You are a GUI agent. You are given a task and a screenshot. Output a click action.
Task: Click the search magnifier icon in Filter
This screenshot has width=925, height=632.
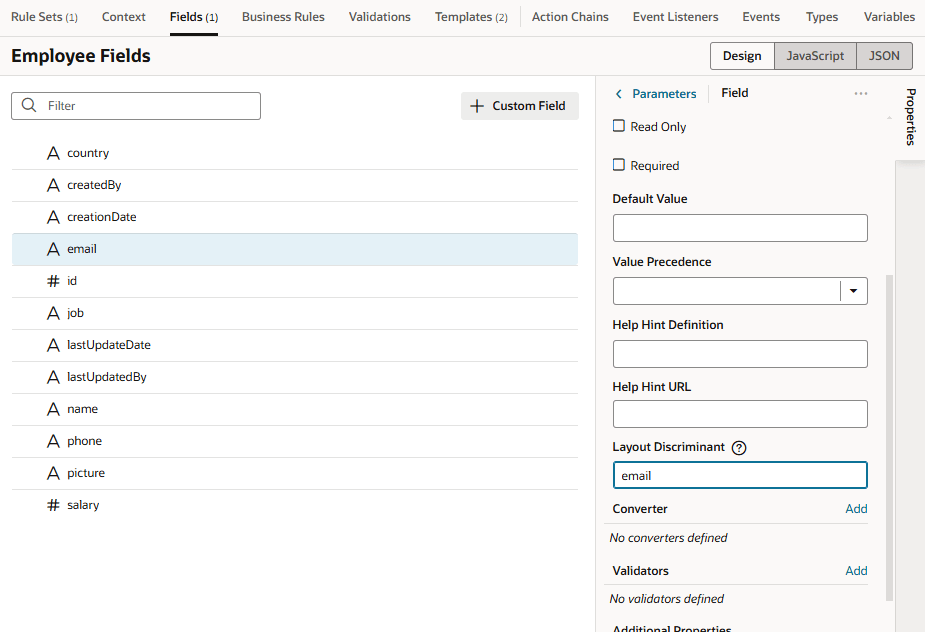29,106
